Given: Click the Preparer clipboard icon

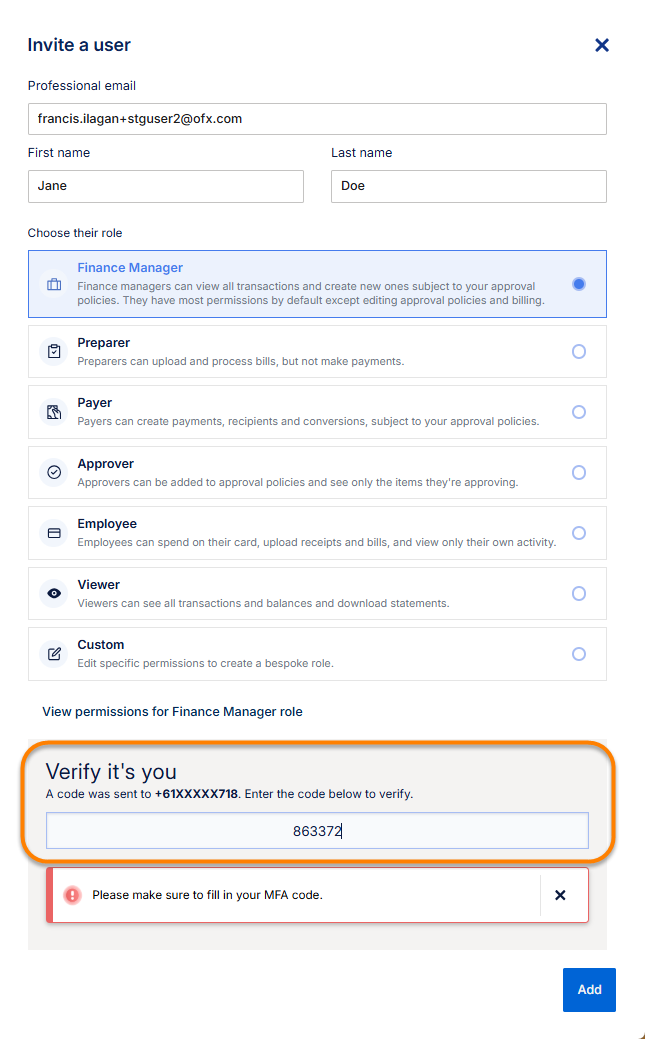Looking at the screenshot, I should tap(54, 352).
